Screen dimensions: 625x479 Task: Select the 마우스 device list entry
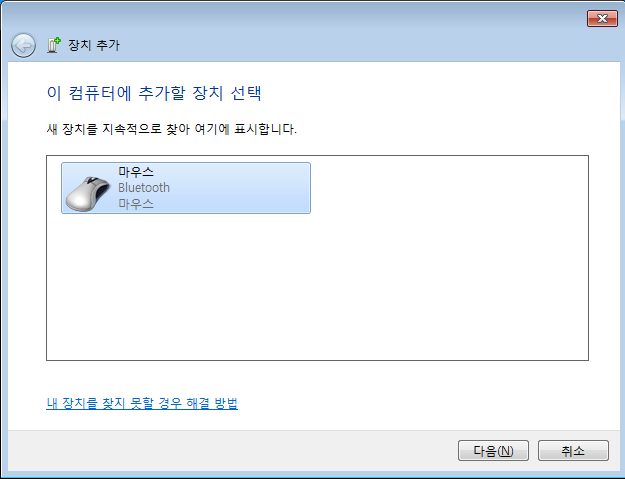186,188
